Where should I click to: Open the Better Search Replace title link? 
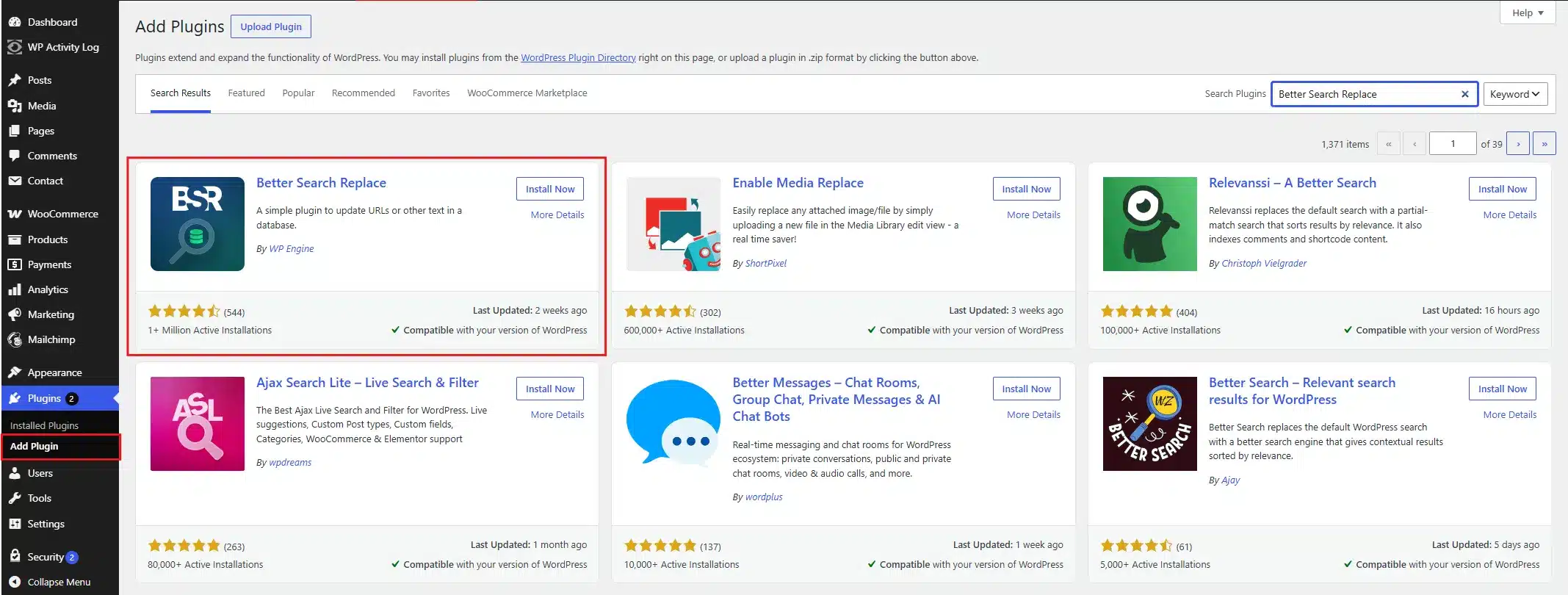click(321, 183)
